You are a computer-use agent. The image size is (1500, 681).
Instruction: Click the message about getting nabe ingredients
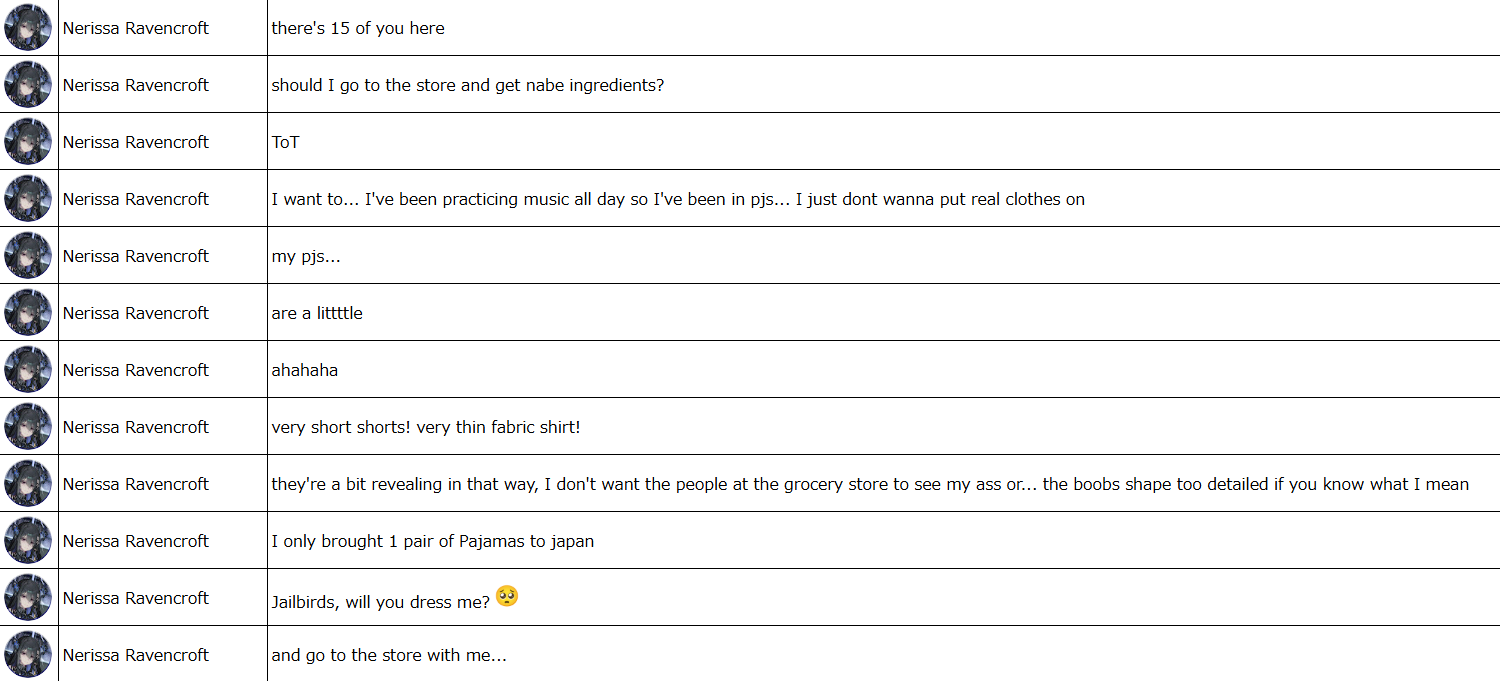click(467, 85)
